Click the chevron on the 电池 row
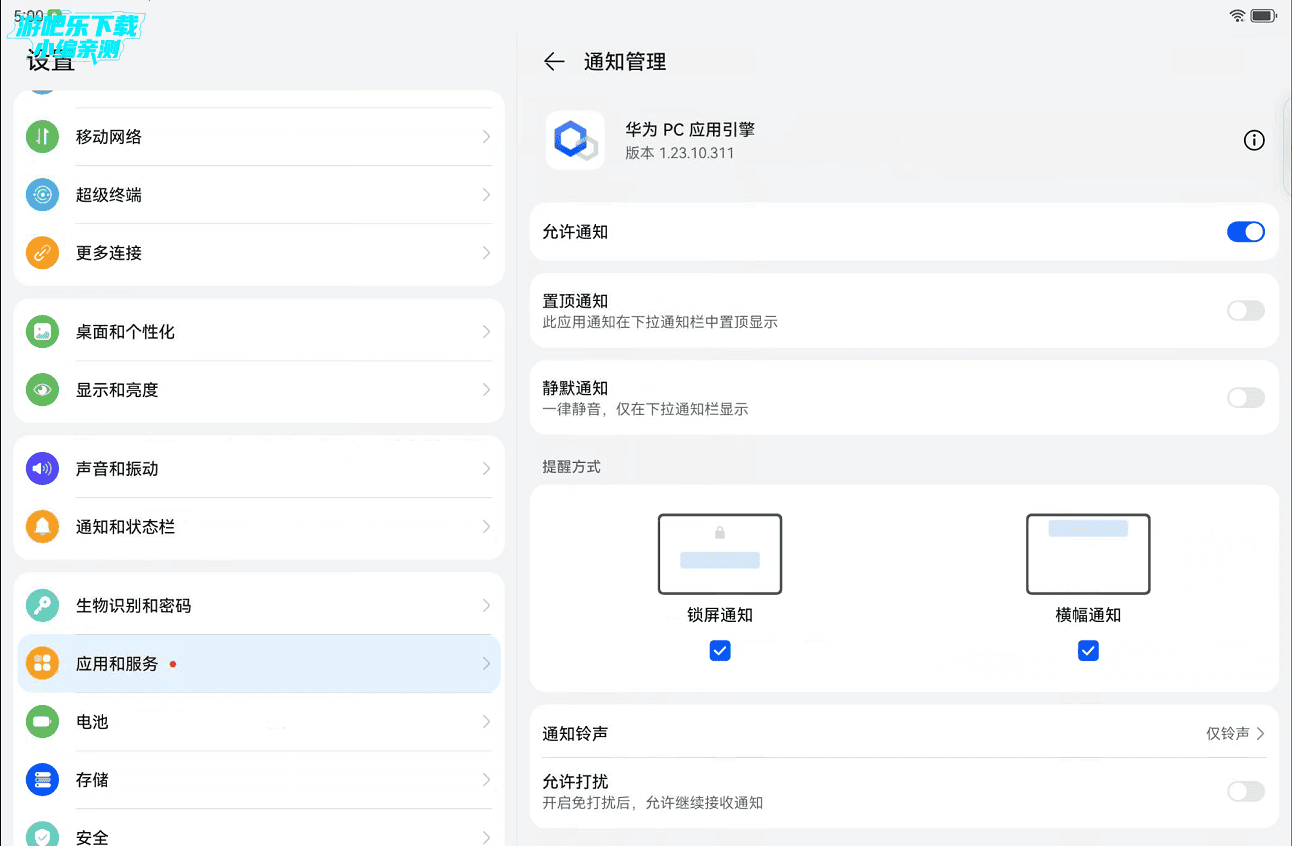The width and height of the screenshot is (1292, 846). pos(486,722)
